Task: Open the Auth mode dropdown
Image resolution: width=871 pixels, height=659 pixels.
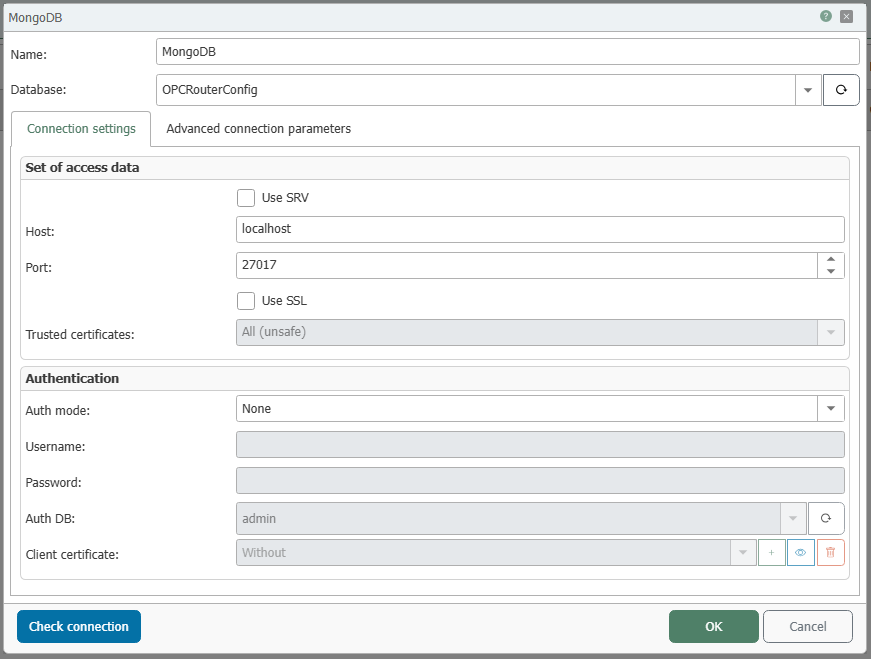Action: (x=830, y=408)
